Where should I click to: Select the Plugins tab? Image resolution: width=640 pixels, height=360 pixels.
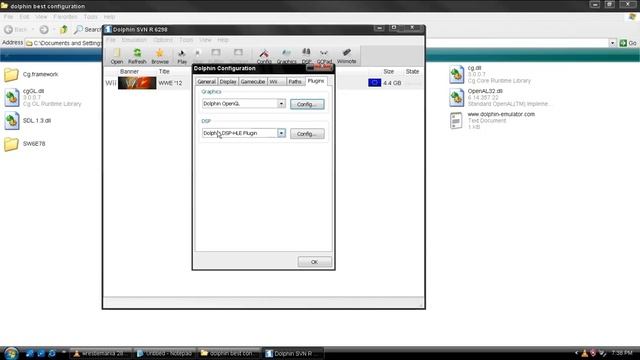[x=316, y=81]
